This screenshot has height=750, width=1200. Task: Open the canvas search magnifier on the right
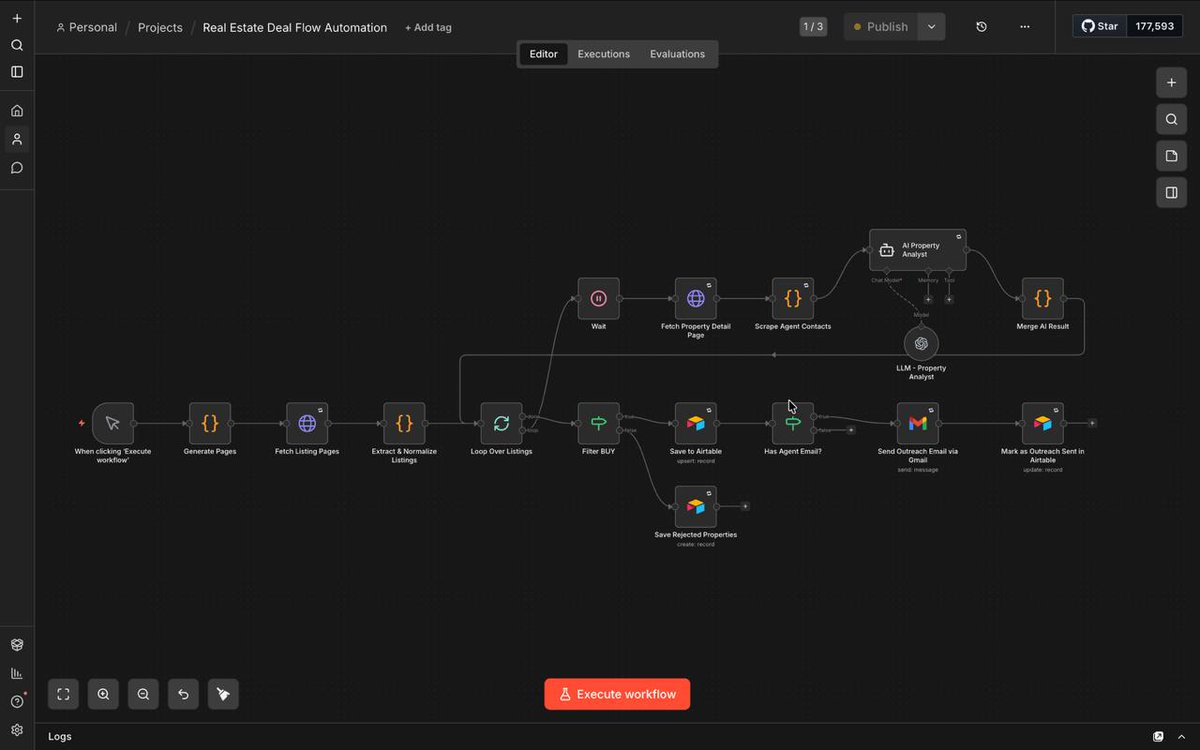coord(1171,120)
